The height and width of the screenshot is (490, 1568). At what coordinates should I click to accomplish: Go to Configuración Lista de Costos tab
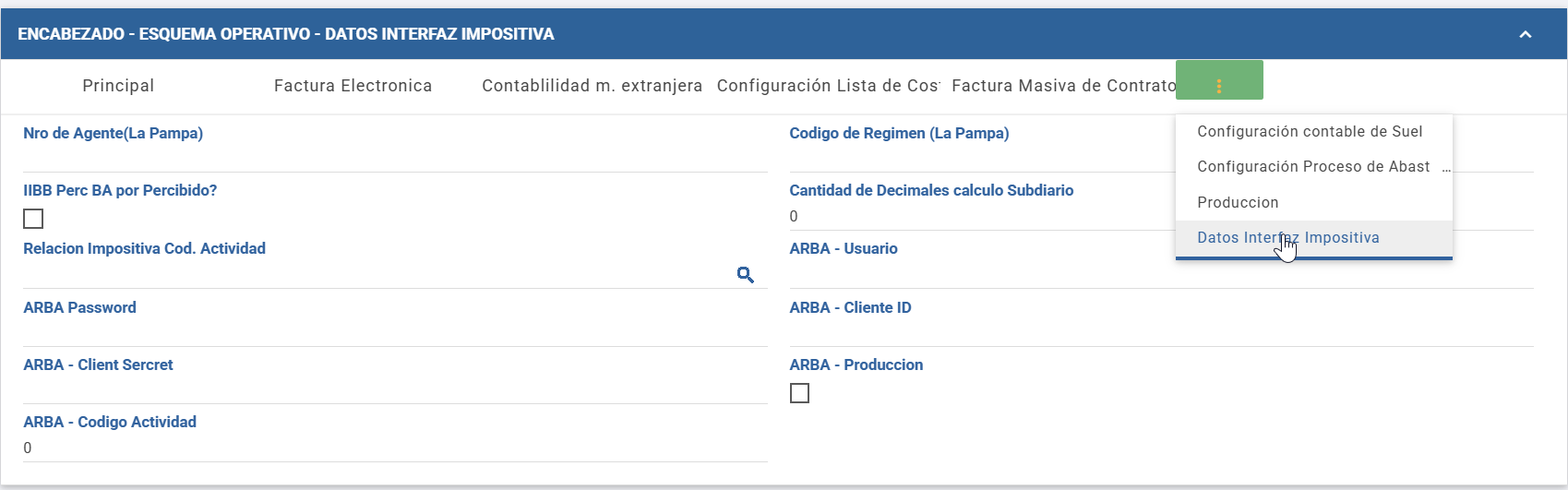click(828, 86)
